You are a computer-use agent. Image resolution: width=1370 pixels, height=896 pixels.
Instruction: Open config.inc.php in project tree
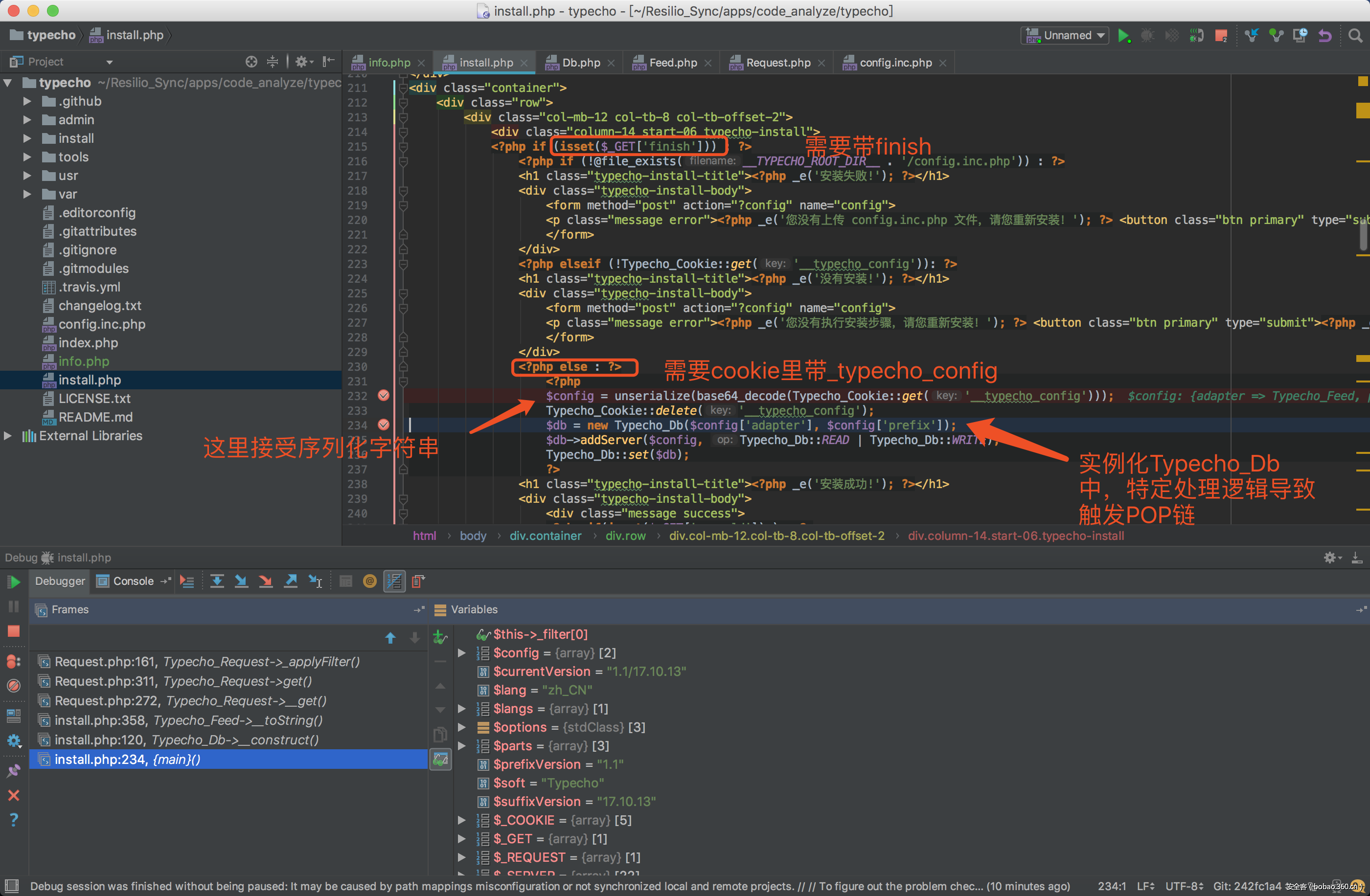click(101, 324)
